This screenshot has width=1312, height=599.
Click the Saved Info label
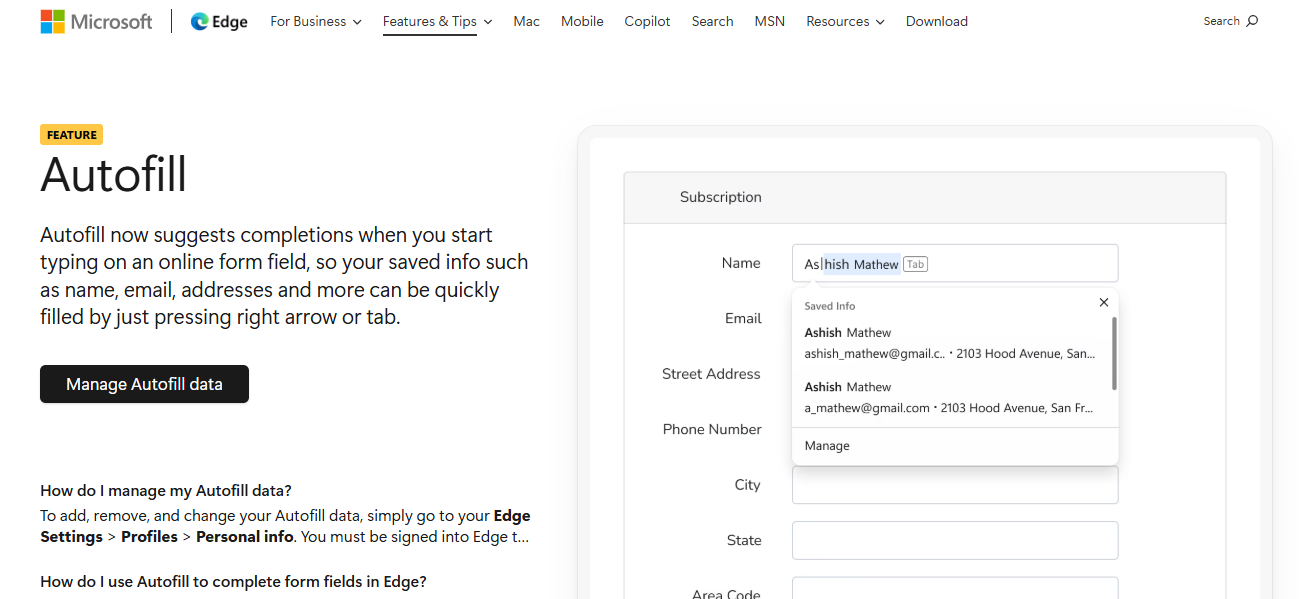[830, 306]
